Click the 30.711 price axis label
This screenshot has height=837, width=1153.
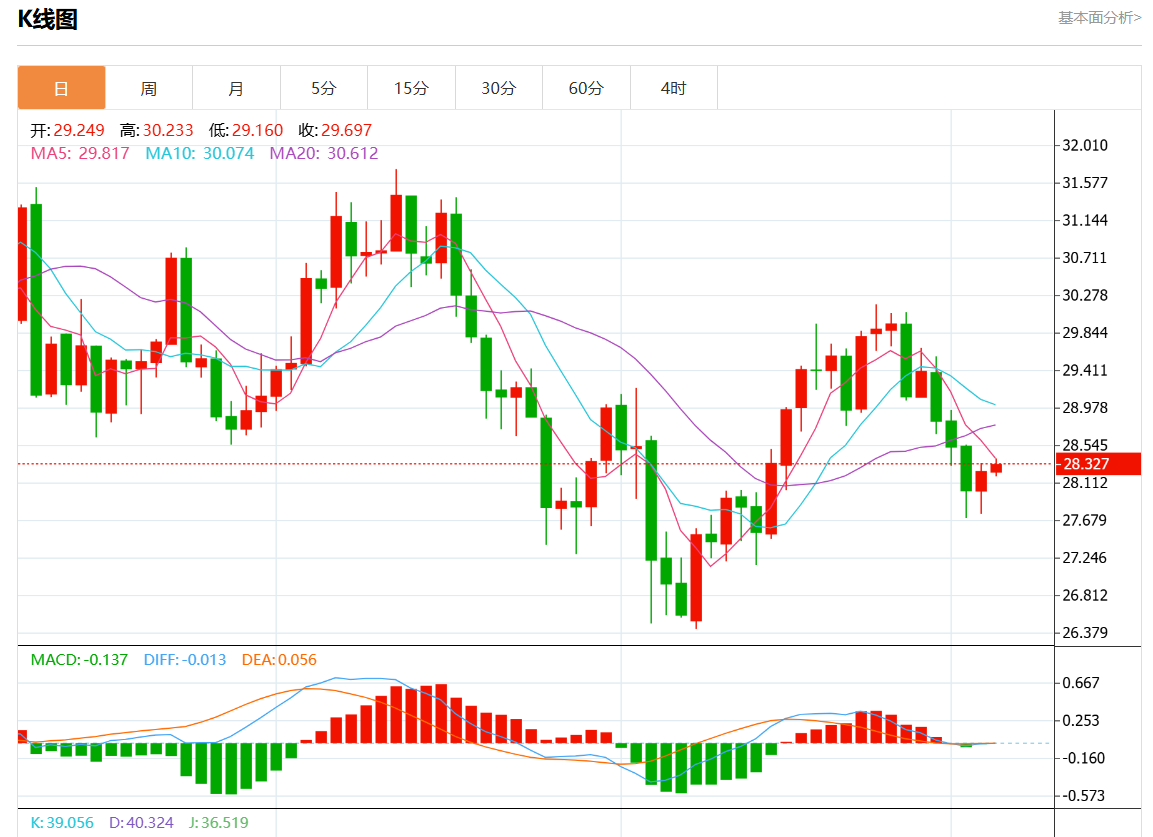tap(1085, 257)
